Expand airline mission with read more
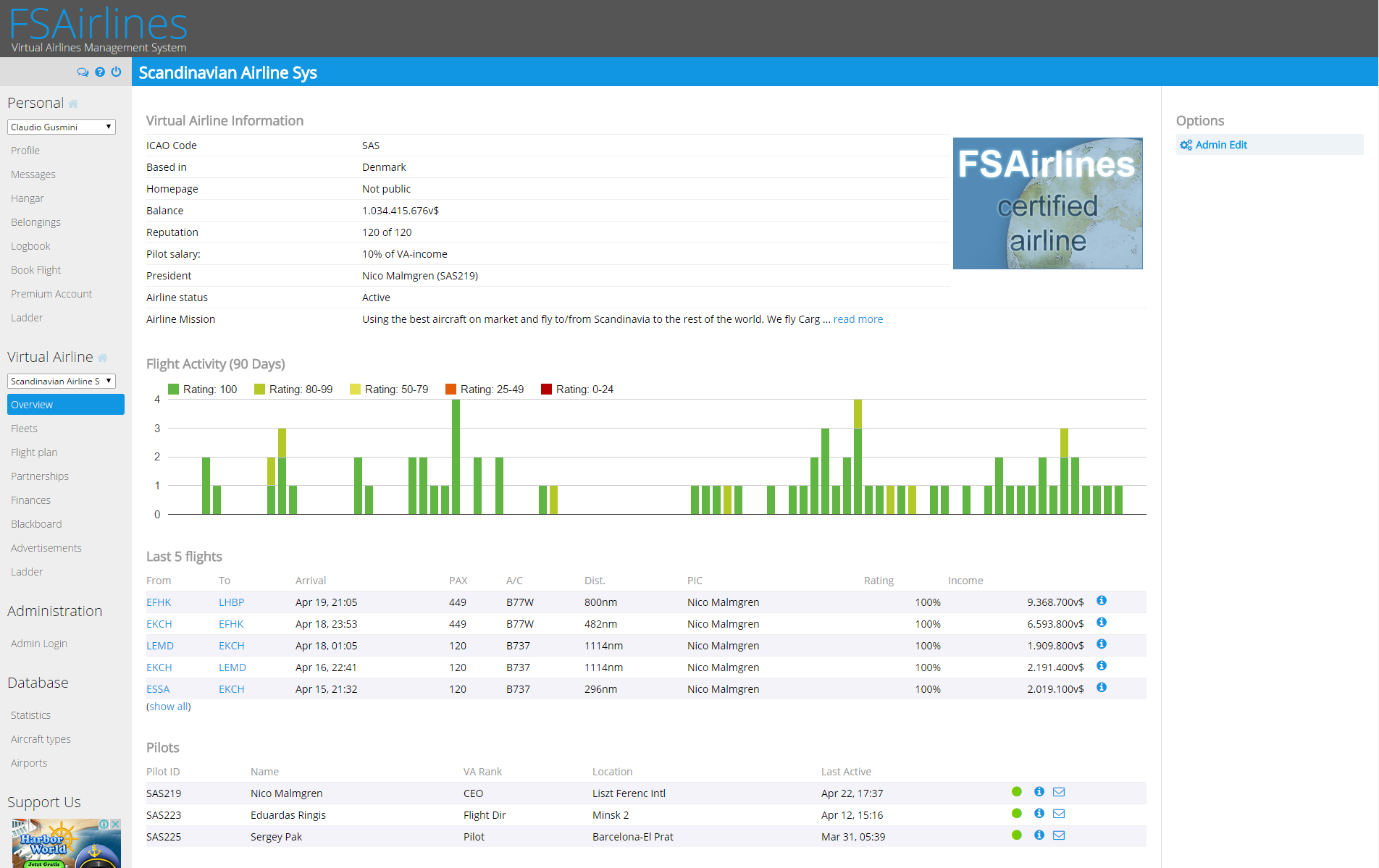 [x=858, y=319]
